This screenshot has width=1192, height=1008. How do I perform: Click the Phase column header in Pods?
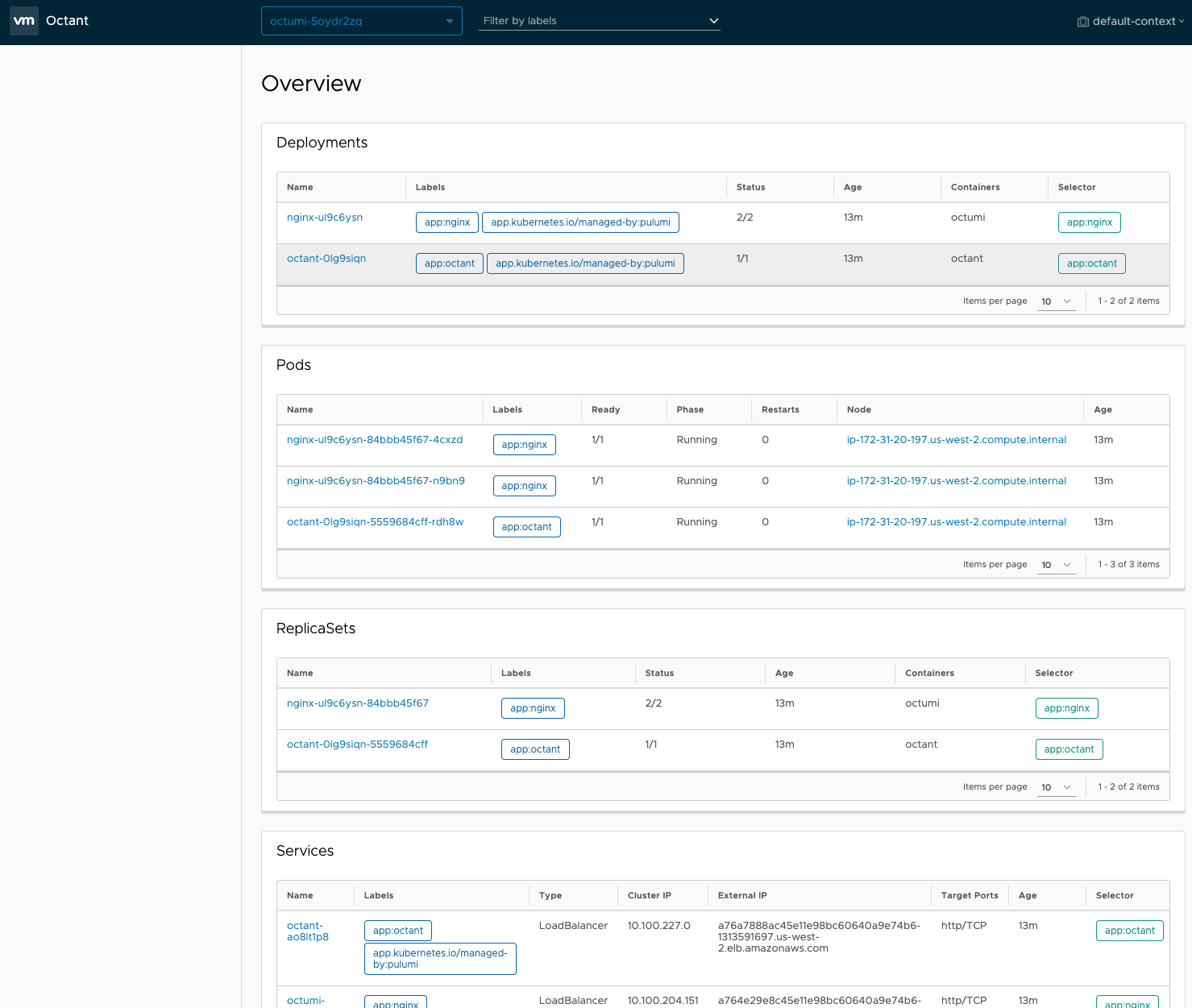tap(691, 410)
